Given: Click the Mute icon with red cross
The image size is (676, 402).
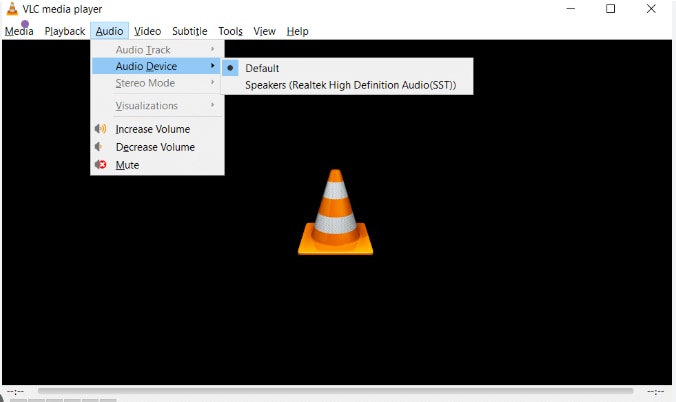Looking at the screenshot, I should (x=100, y=164).
